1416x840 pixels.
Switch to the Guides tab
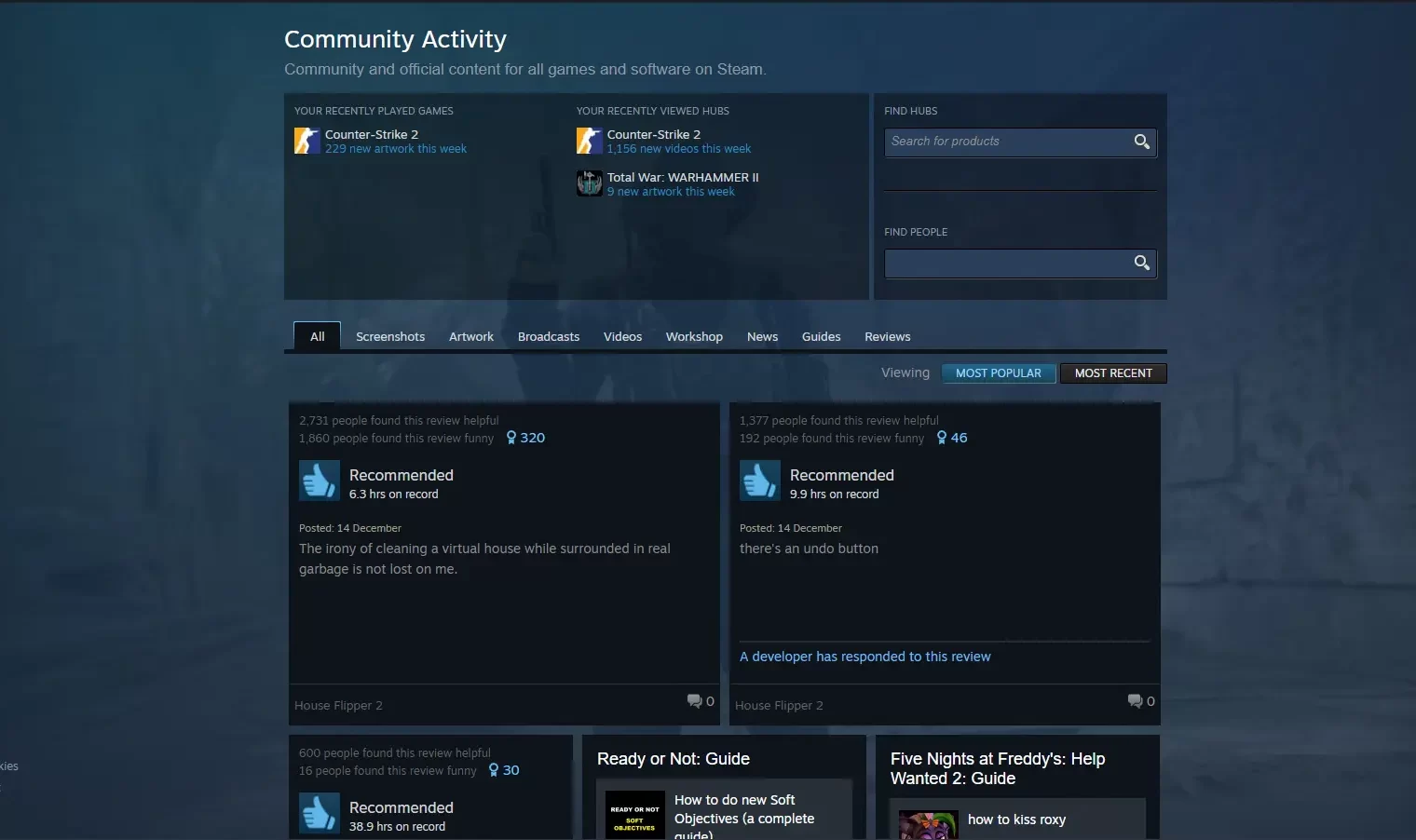pos(821,336)
